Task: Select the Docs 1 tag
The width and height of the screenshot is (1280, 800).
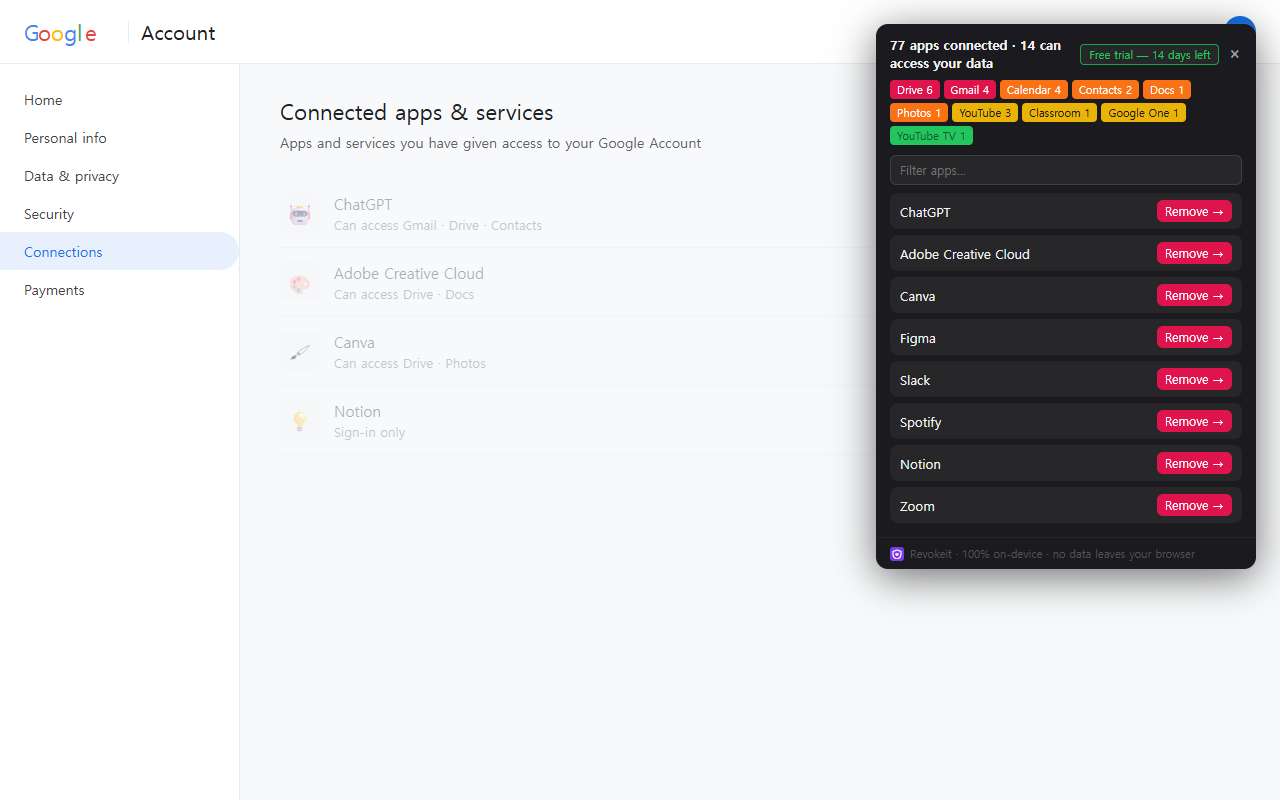Action: tap(1167, 90)
